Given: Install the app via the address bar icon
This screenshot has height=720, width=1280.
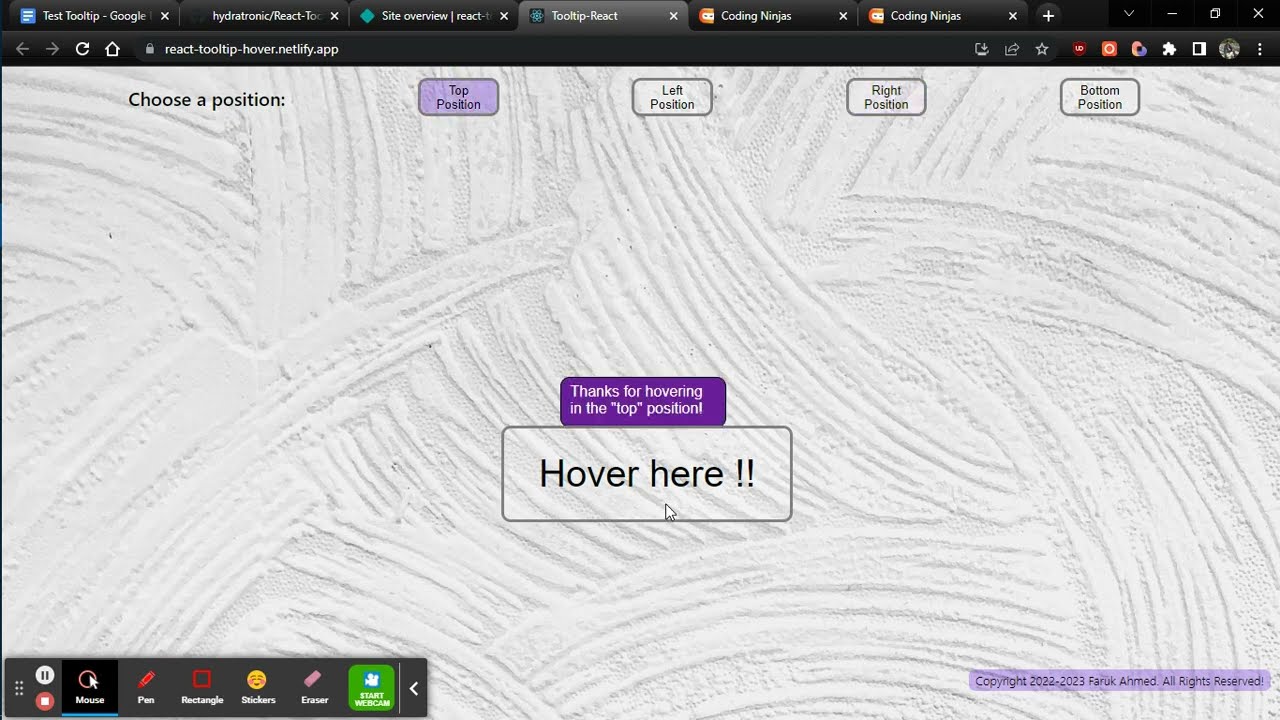Looking at the screenshot, I should point(981,49).
